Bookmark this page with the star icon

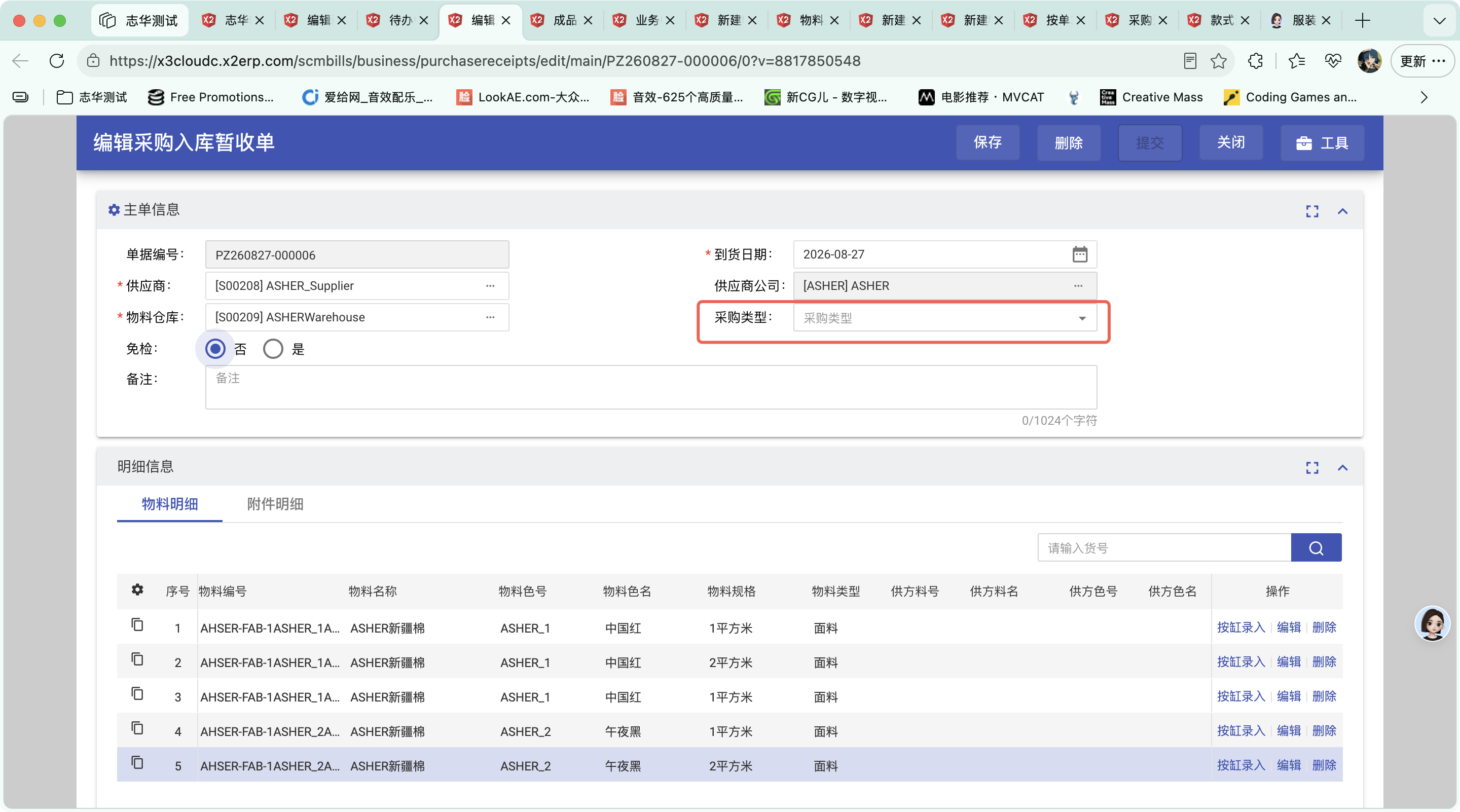(1219, 61)
